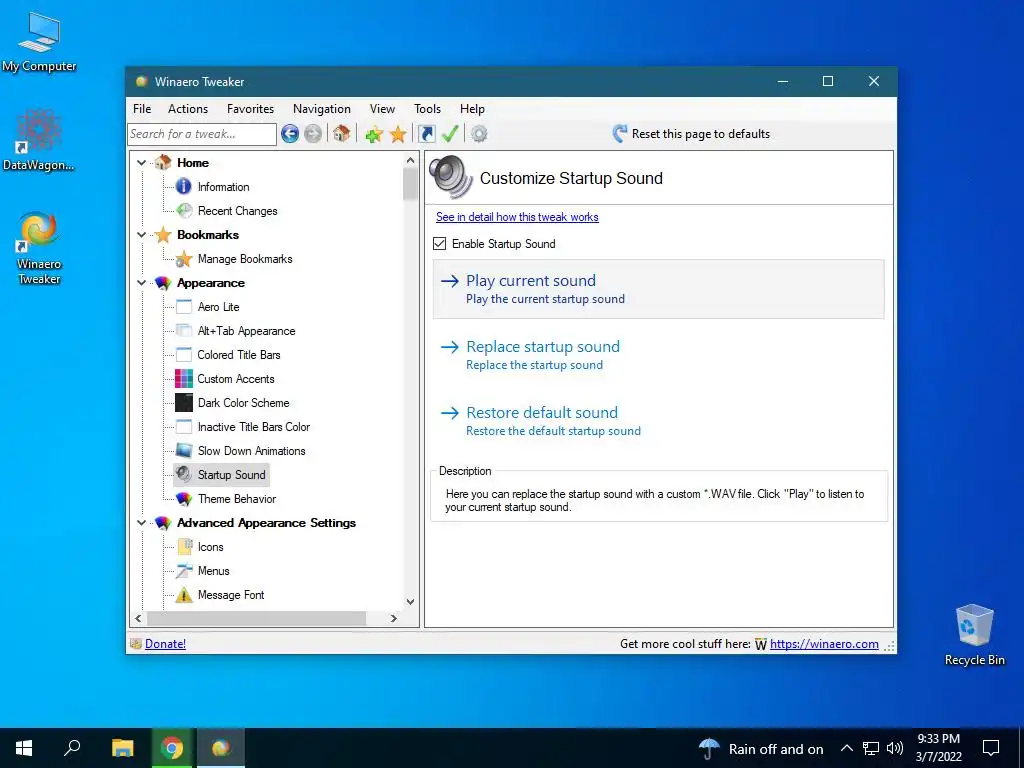
Task: Open the Recycle Bin desktop icon
Action: 974,635
